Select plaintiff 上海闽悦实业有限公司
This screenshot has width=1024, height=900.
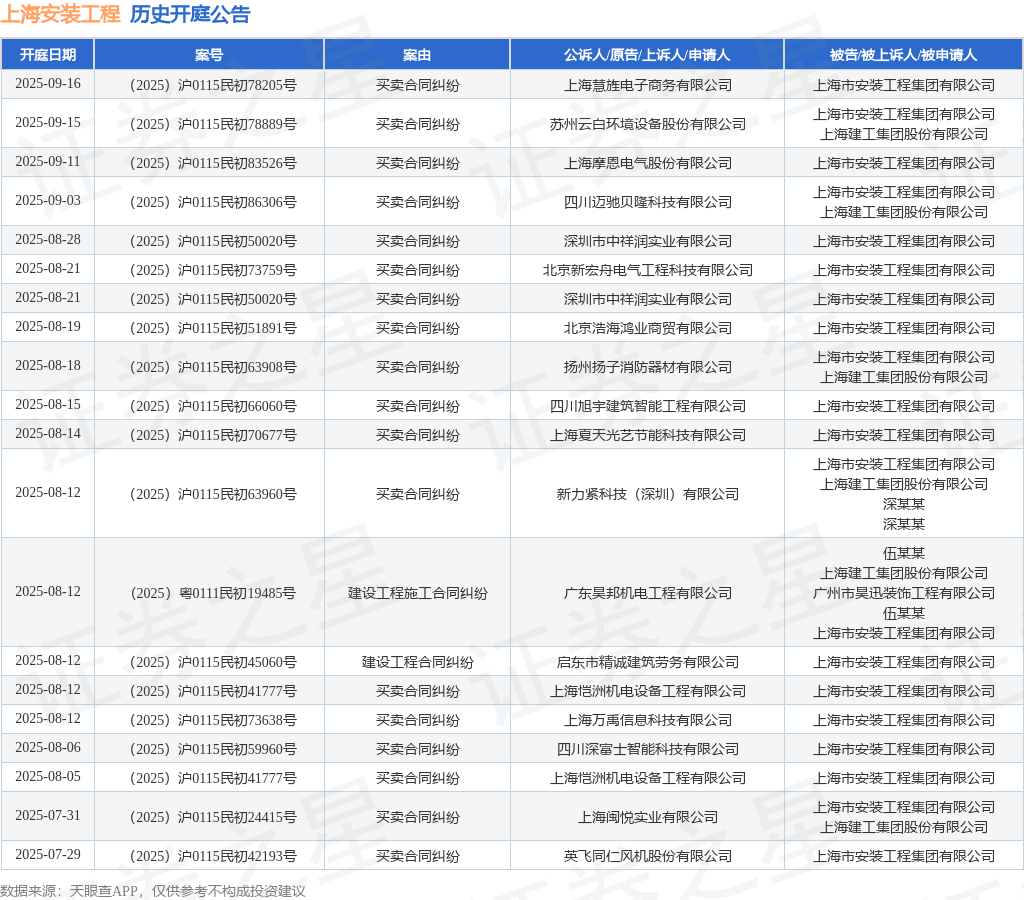click(x=647, y=817)
